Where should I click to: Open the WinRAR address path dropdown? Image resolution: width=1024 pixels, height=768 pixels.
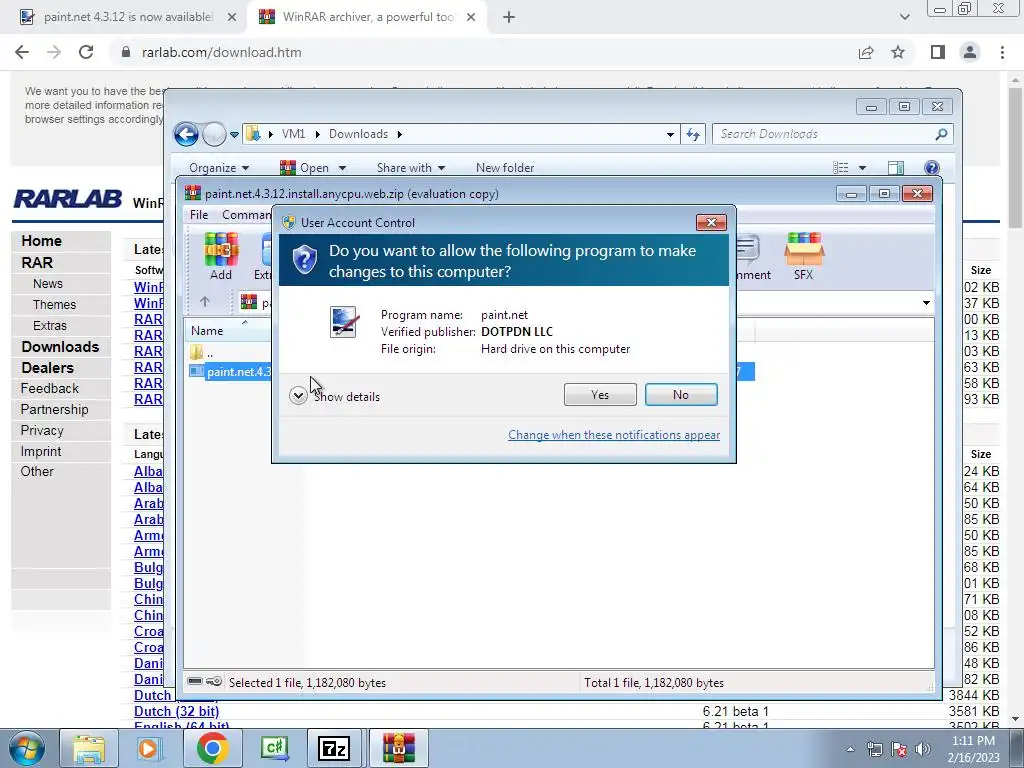click(926, 303)
